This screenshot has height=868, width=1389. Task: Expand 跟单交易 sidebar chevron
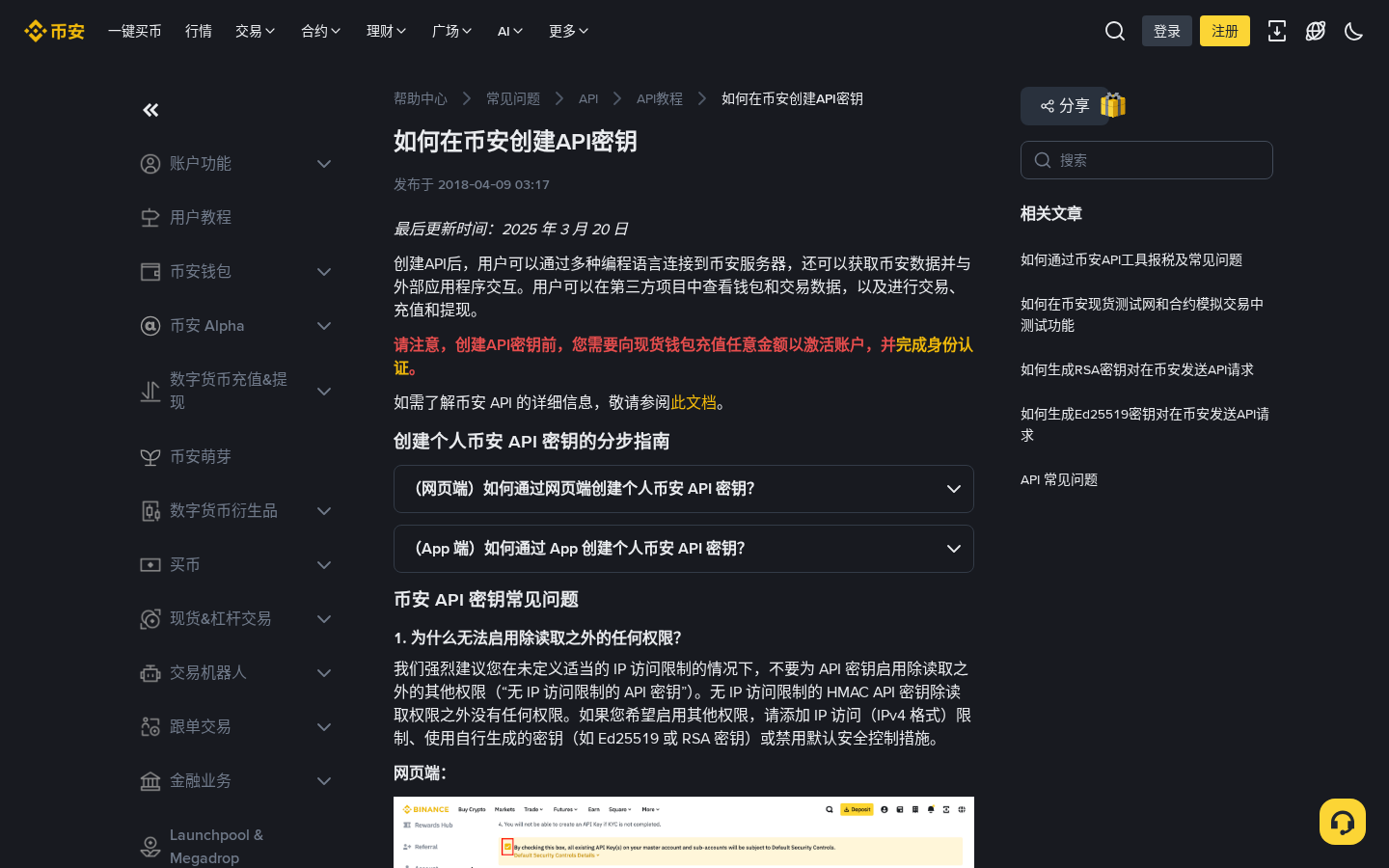click(x=324, y=727)
